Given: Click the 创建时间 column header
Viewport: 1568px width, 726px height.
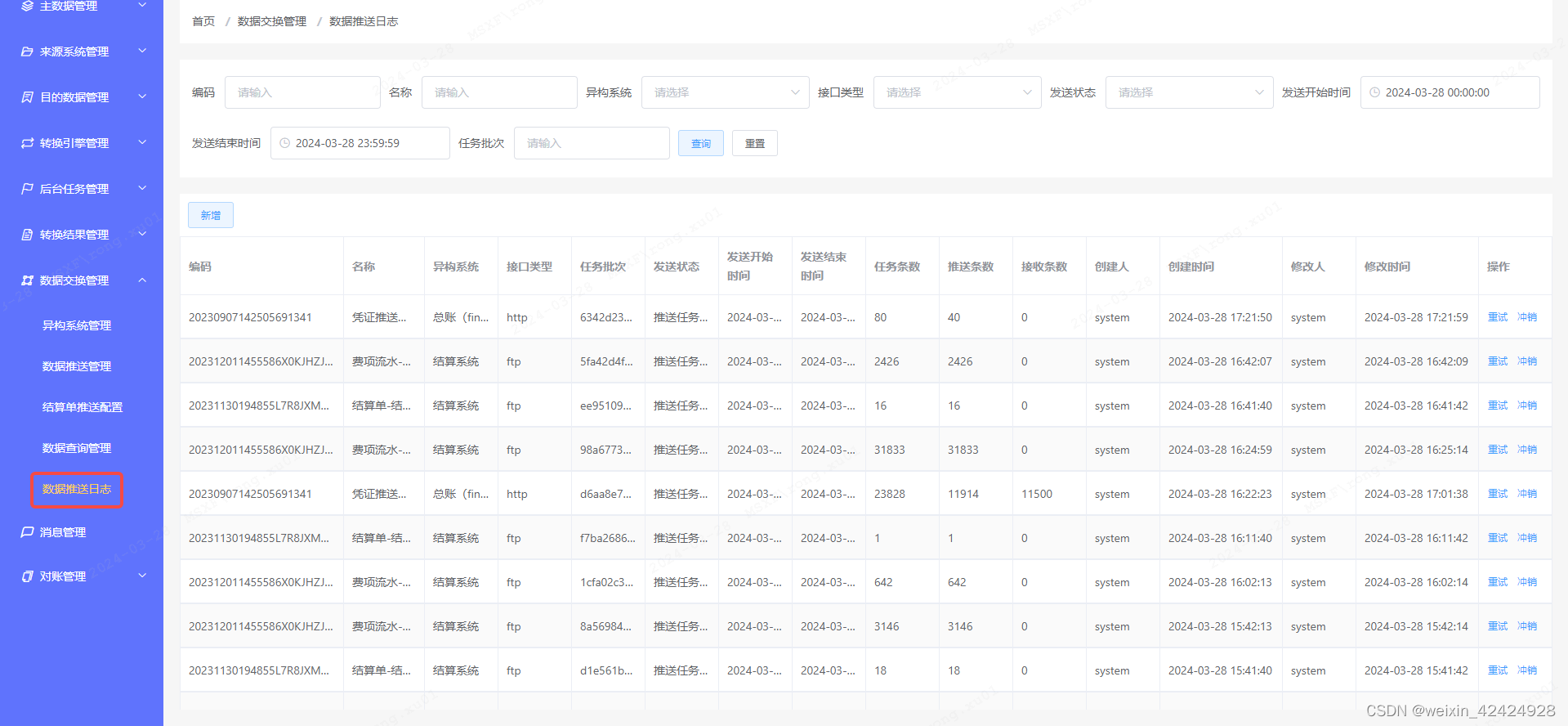Looking at the screenshot, I should 1191,267.
